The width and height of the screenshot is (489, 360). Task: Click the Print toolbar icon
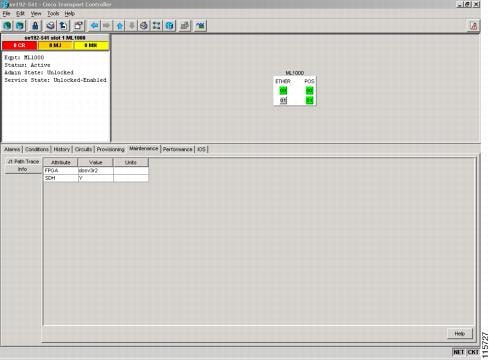[x=50, y=26]
